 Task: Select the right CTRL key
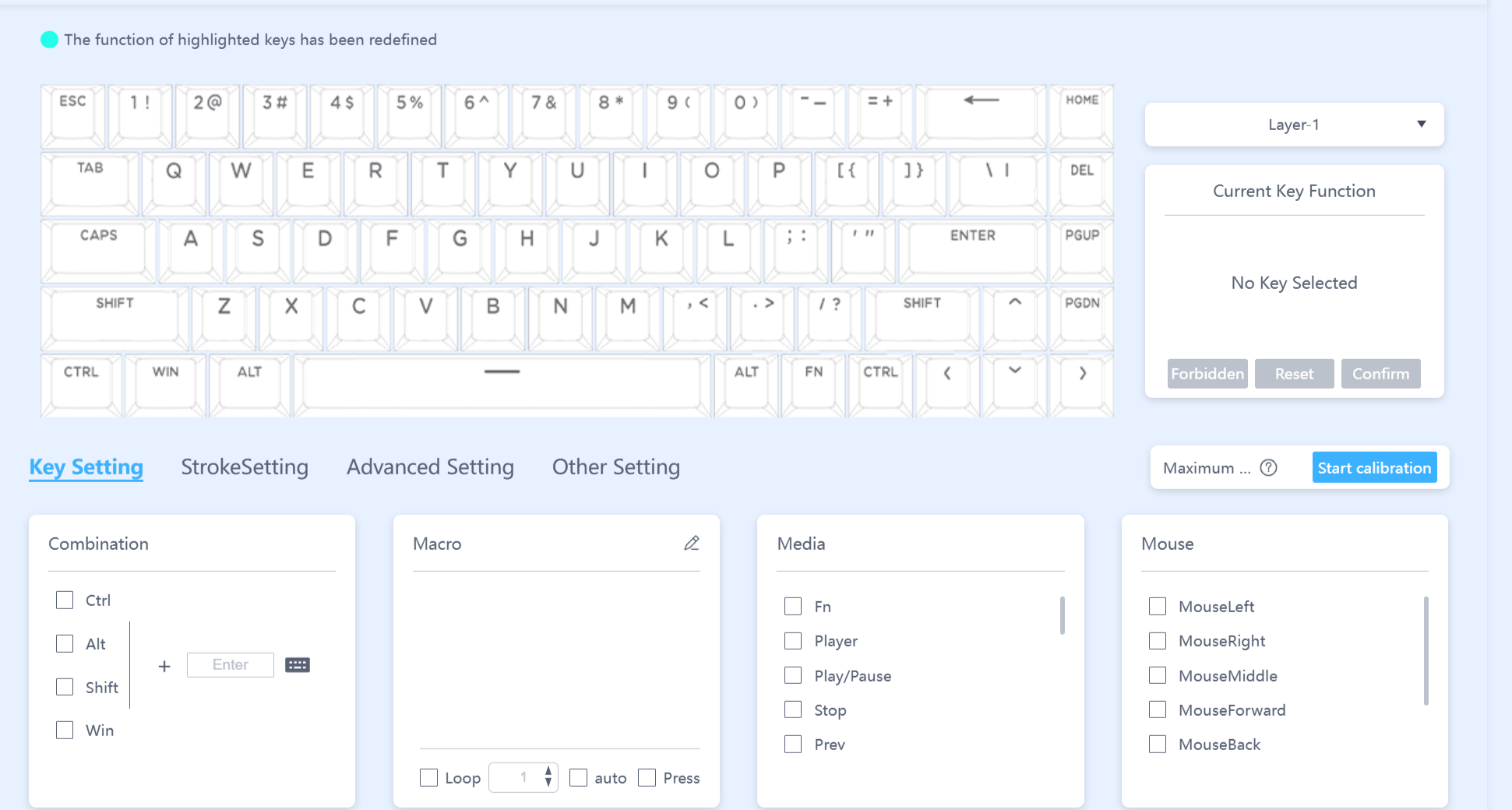(881, 386)
